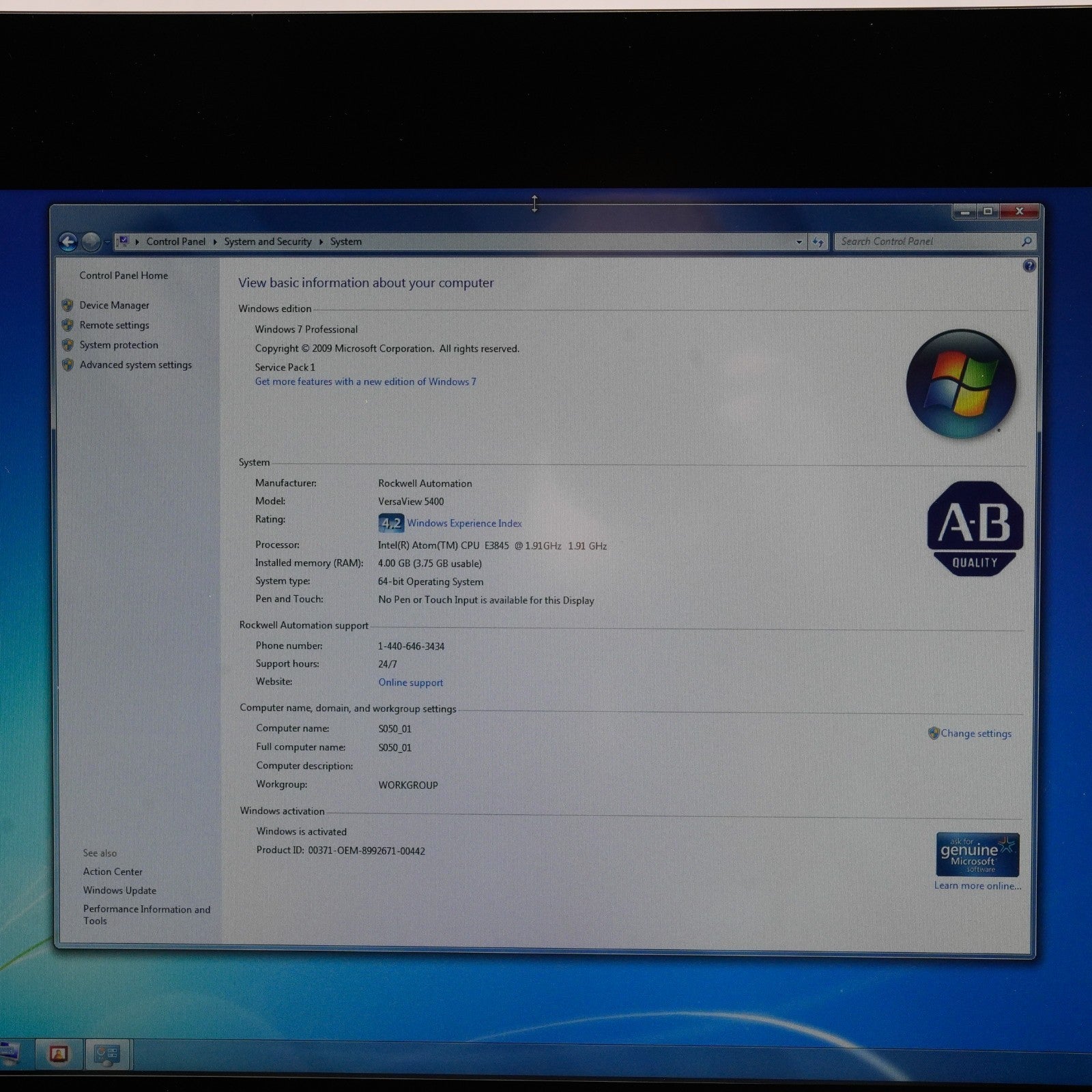Click the blue Help question mark icon
Screen dimensions: 1092x1092
point(1029,266)
